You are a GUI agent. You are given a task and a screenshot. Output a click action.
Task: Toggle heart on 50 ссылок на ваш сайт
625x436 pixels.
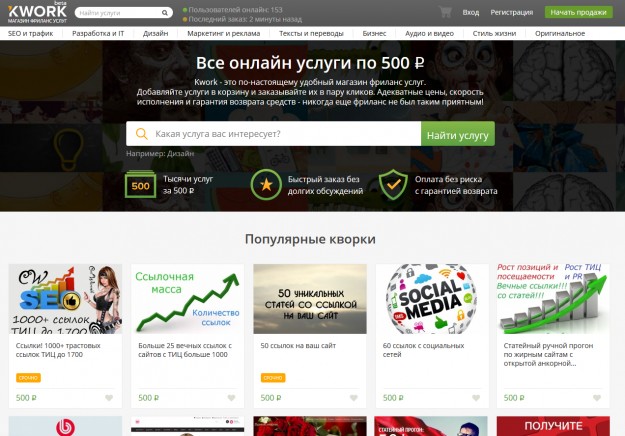(x=354, y=398)
